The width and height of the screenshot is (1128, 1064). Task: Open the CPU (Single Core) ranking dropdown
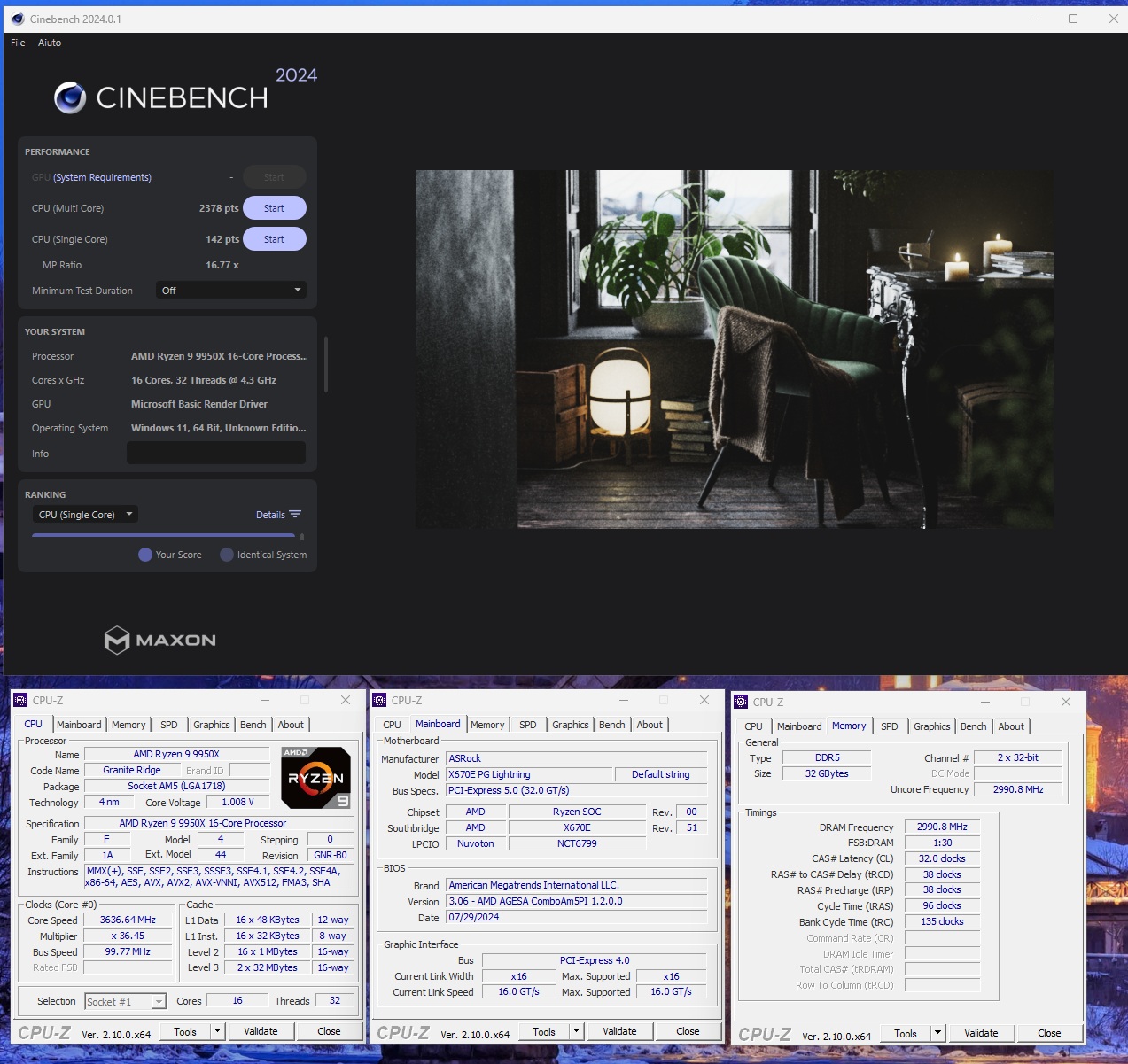coord(86,515)
